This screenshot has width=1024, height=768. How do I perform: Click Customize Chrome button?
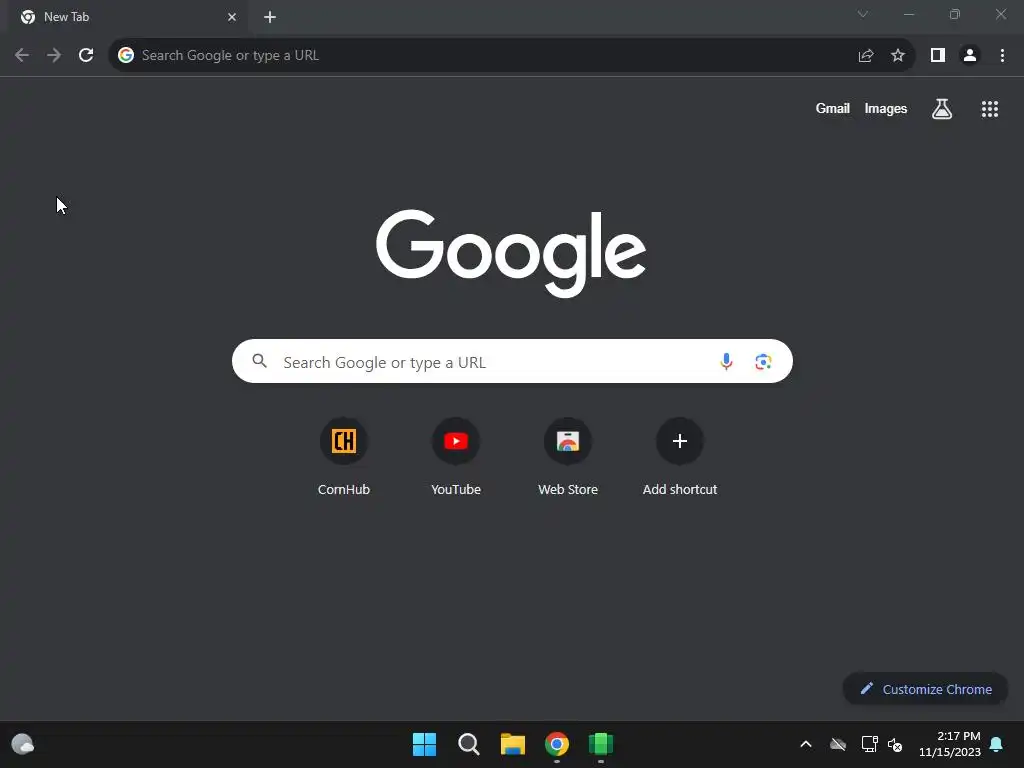tap(926, 689)
